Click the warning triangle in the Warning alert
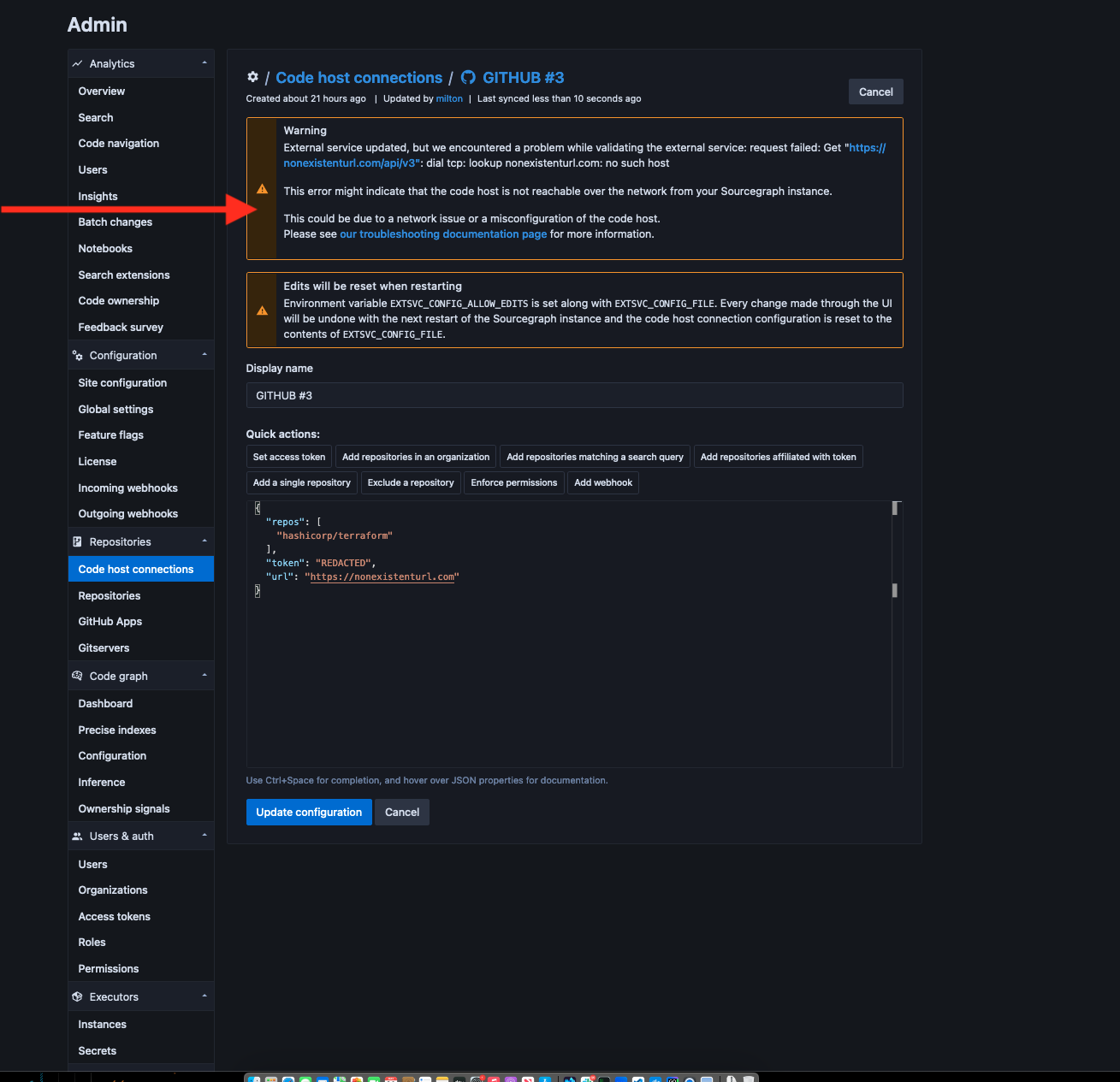Viewport: 1120px width, 1082px height. (262, 189)
